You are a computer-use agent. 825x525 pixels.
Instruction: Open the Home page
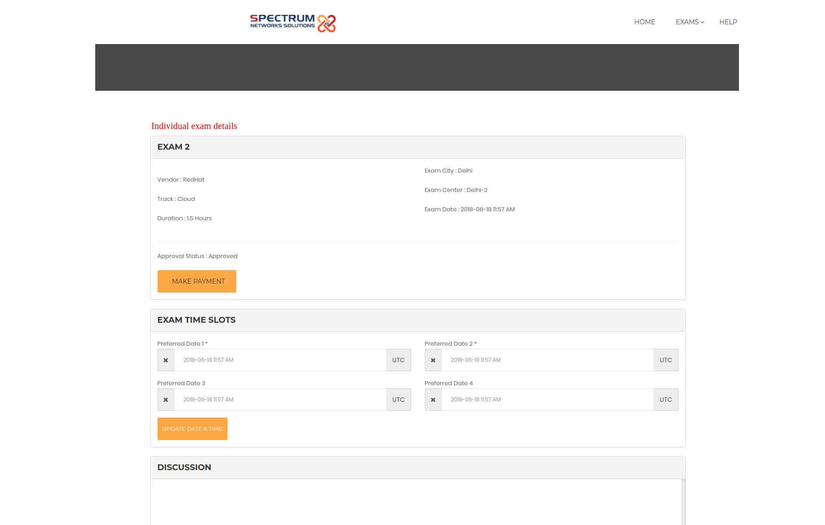[645, 22]
